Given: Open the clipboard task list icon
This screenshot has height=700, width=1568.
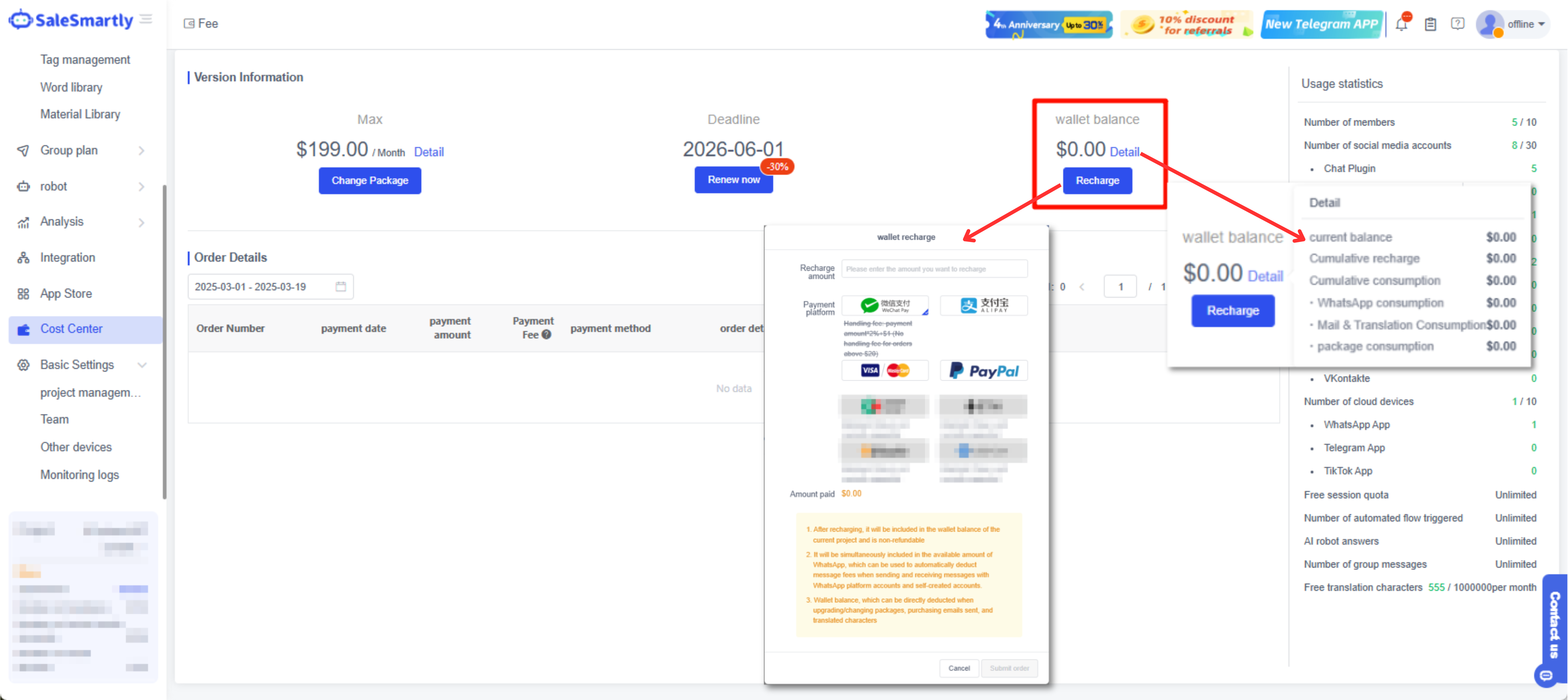Looking at the screenshot, I should [1431, 24].
